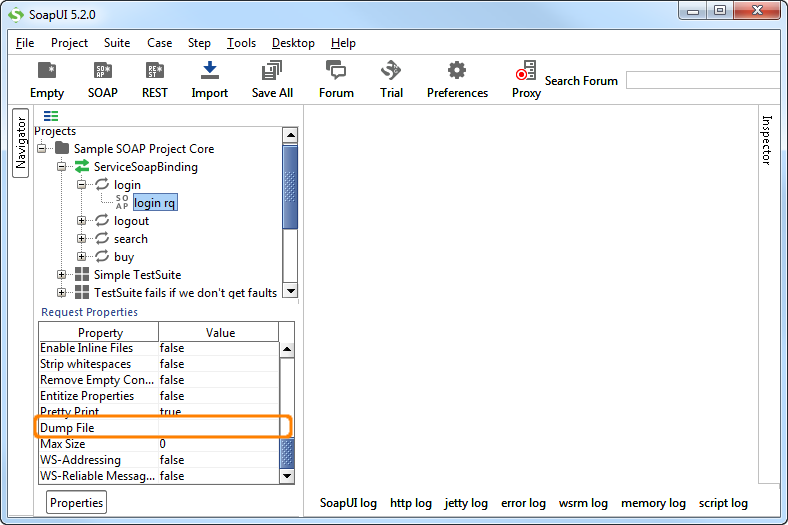788x525 pixels.
Task: Click the project tree scrollbar thumb
Action: (x=290, y=187)
